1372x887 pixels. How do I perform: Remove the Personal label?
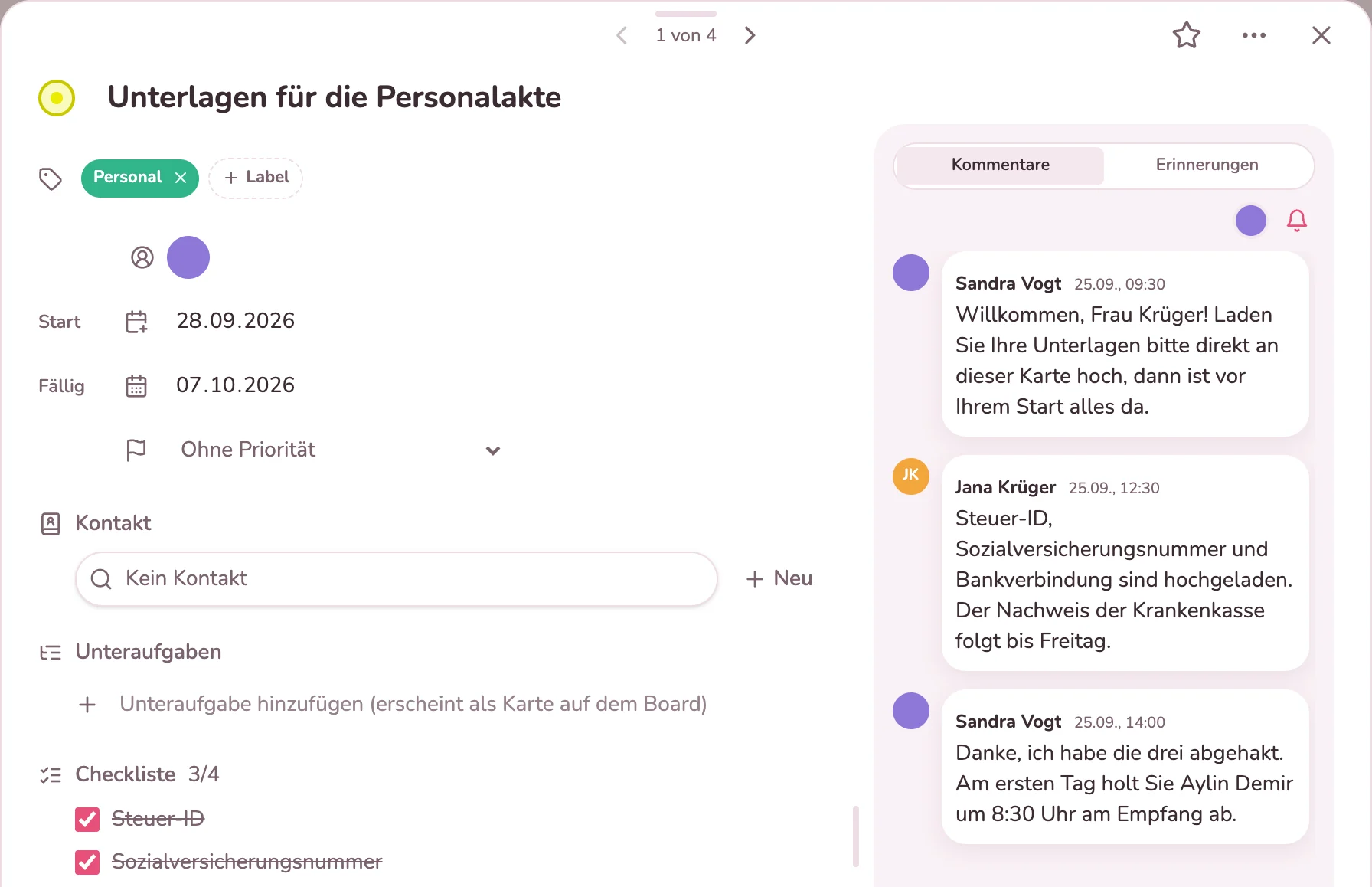tap(181, 178)
